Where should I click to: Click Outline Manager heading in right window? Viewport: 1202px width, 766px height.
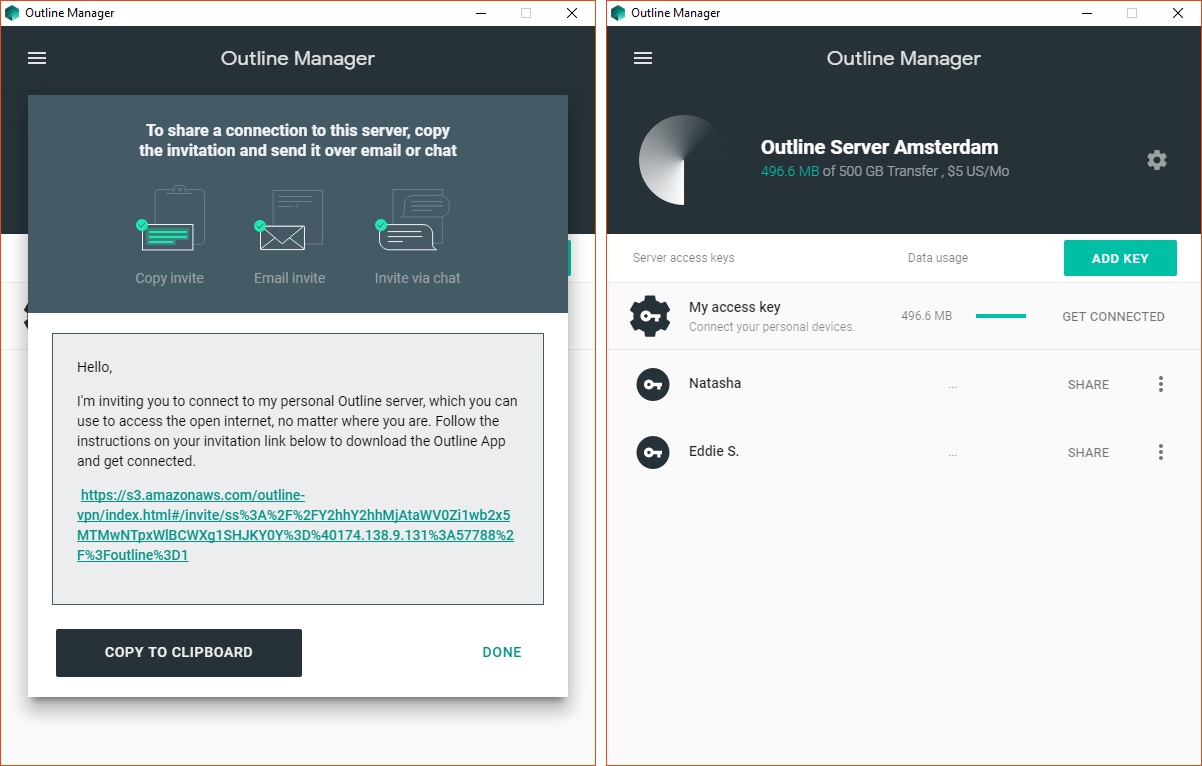coord(904,58)
